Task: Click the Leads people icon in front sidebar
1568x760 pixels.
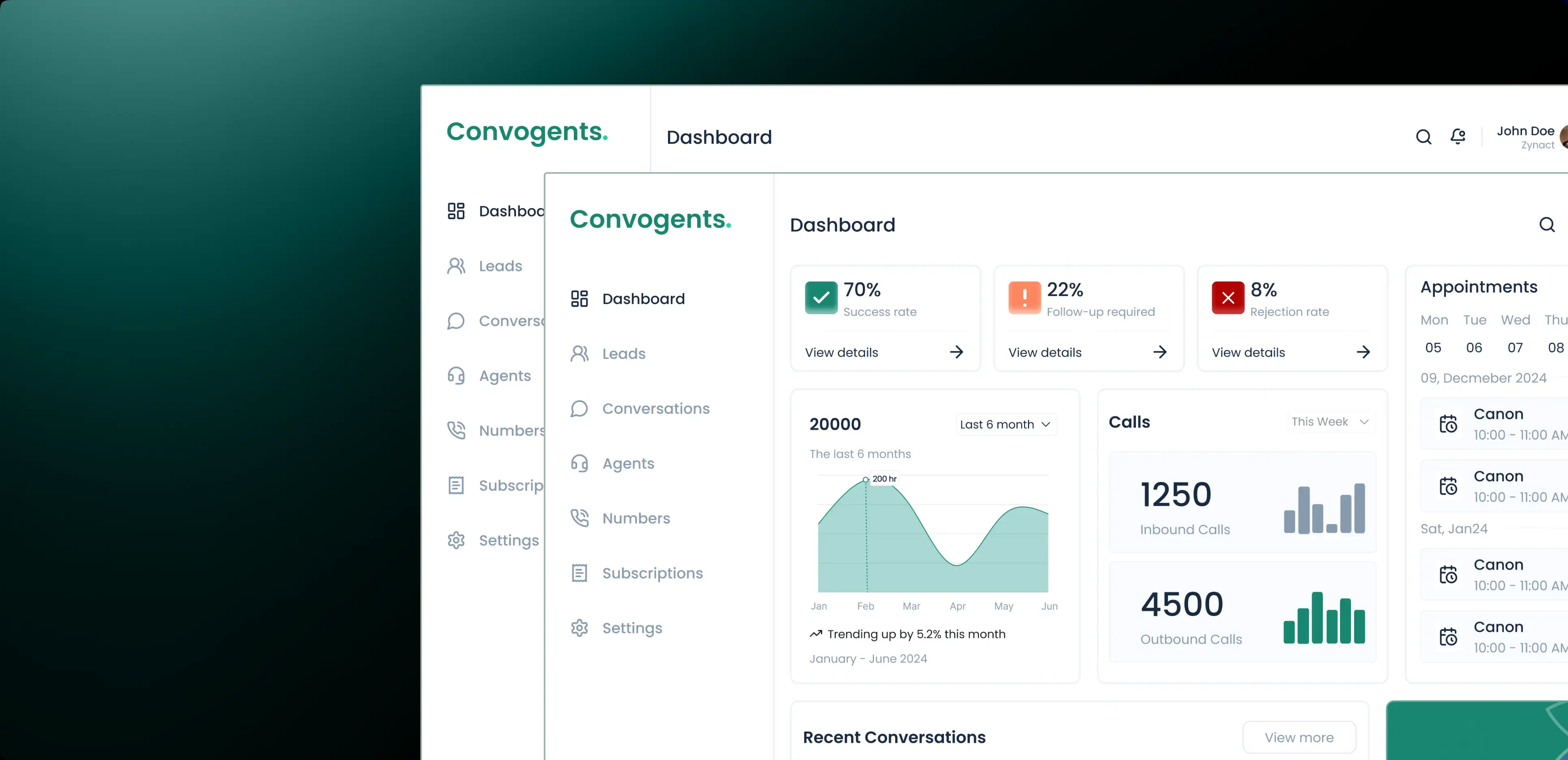Action: pos(579,353)
